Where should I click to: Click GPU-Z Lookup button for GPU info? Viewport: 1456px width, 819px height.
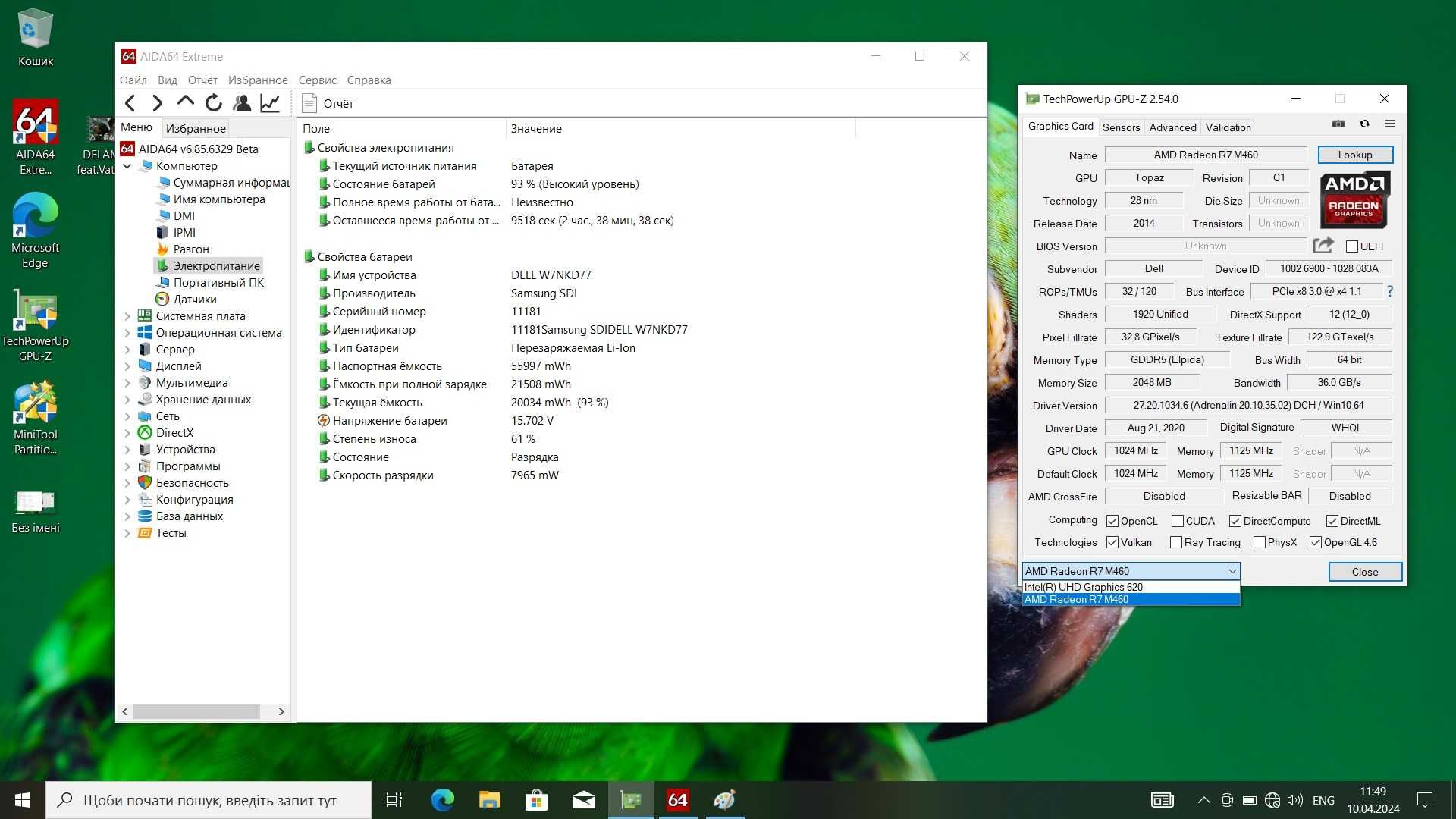click(x=1355, y=154)
